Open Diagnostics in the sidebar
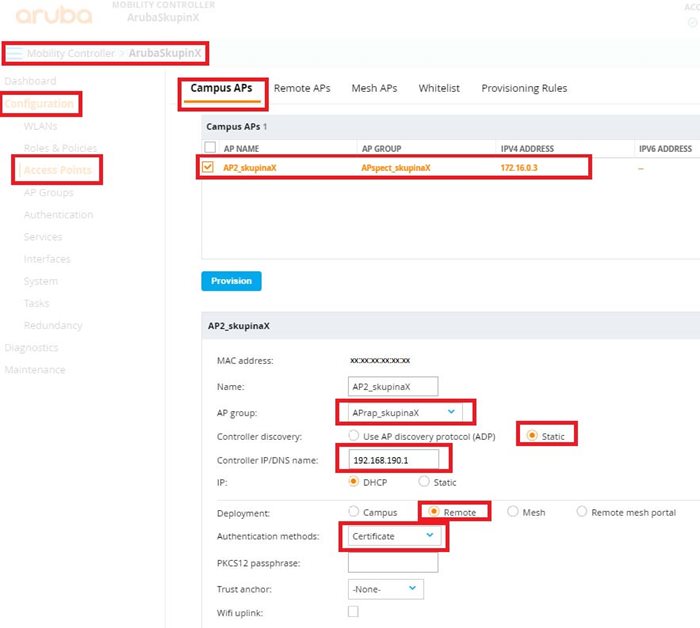Screen dimensions: 700x628 (x=31, y=348)
